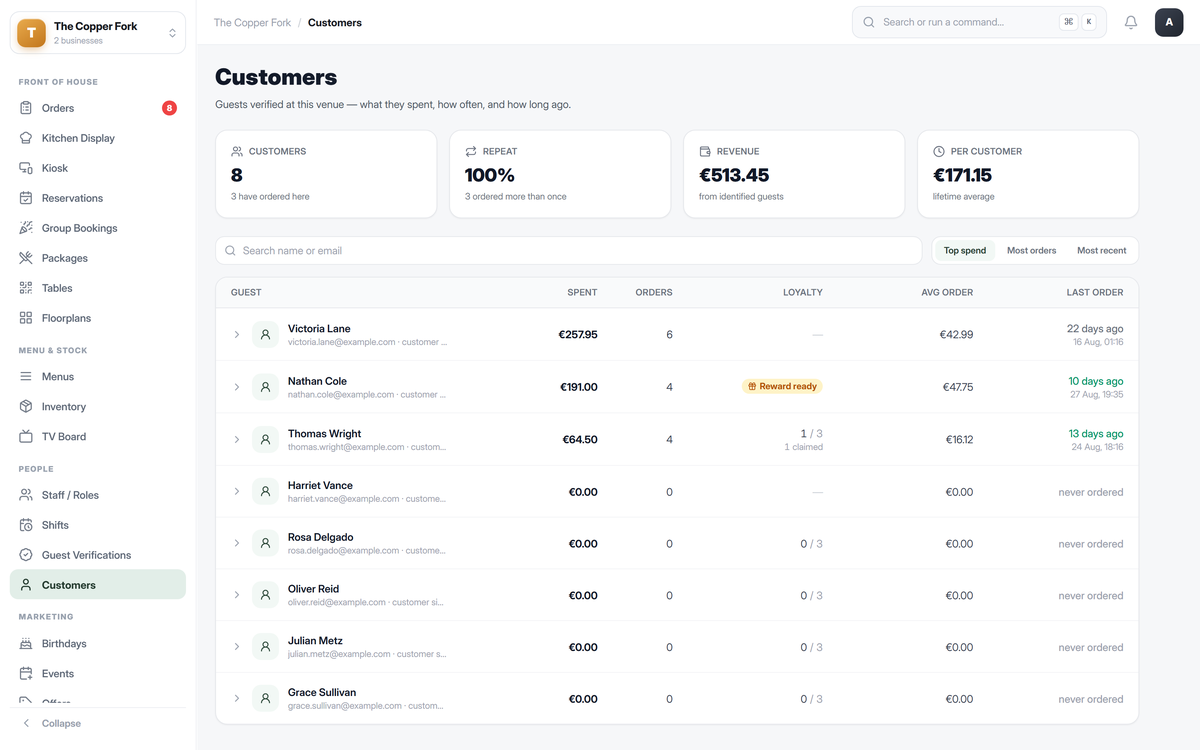Click the Shifts clock calendar icon
Image resolution: width=1200 pixels, height=750 pixels.
(x=26, y=525)
